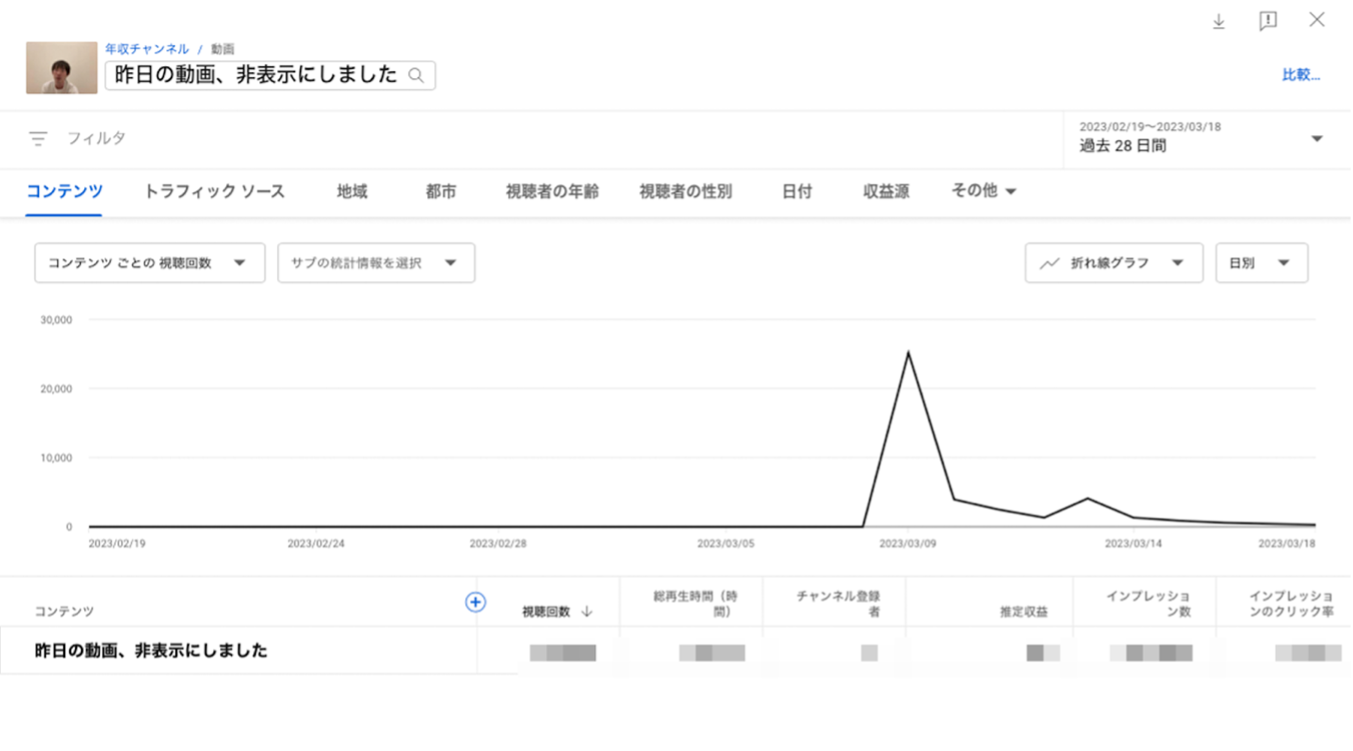1353x751 pixels.
Task: Click the 比較... link
Action: [x=1301, y=75]
